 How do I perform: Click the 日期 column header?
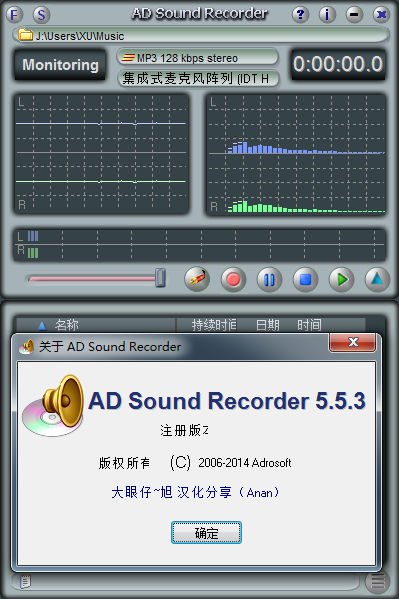click(268, 325)
